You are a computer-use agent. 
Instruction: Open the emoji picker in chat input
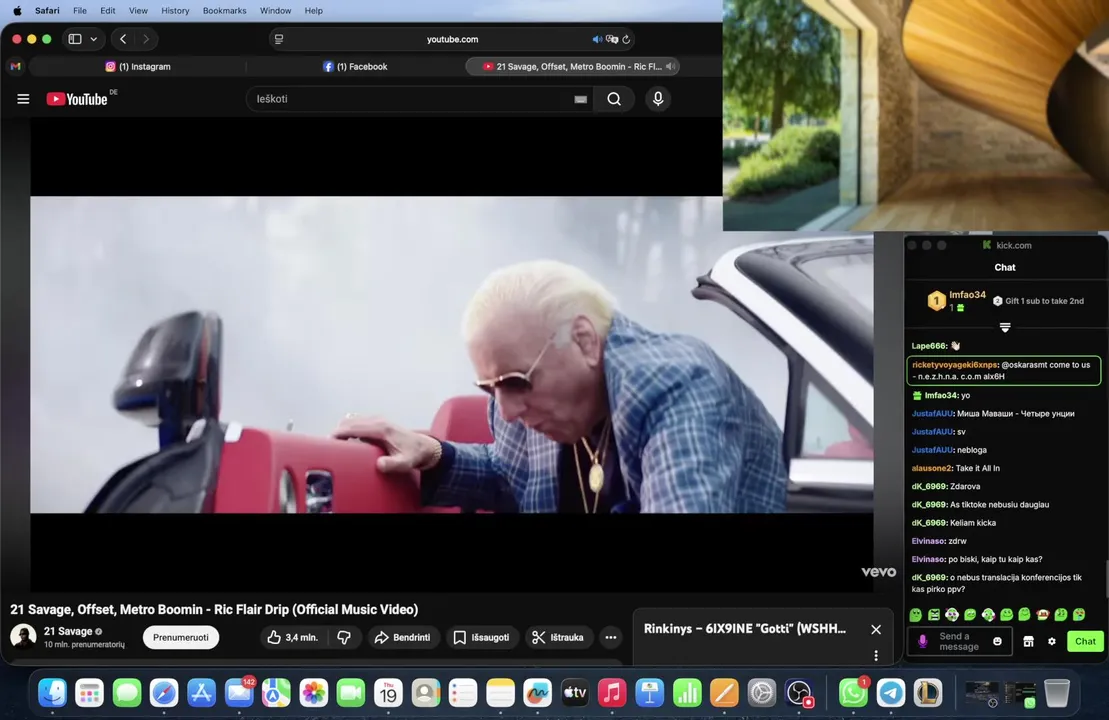tap(997, 641)
